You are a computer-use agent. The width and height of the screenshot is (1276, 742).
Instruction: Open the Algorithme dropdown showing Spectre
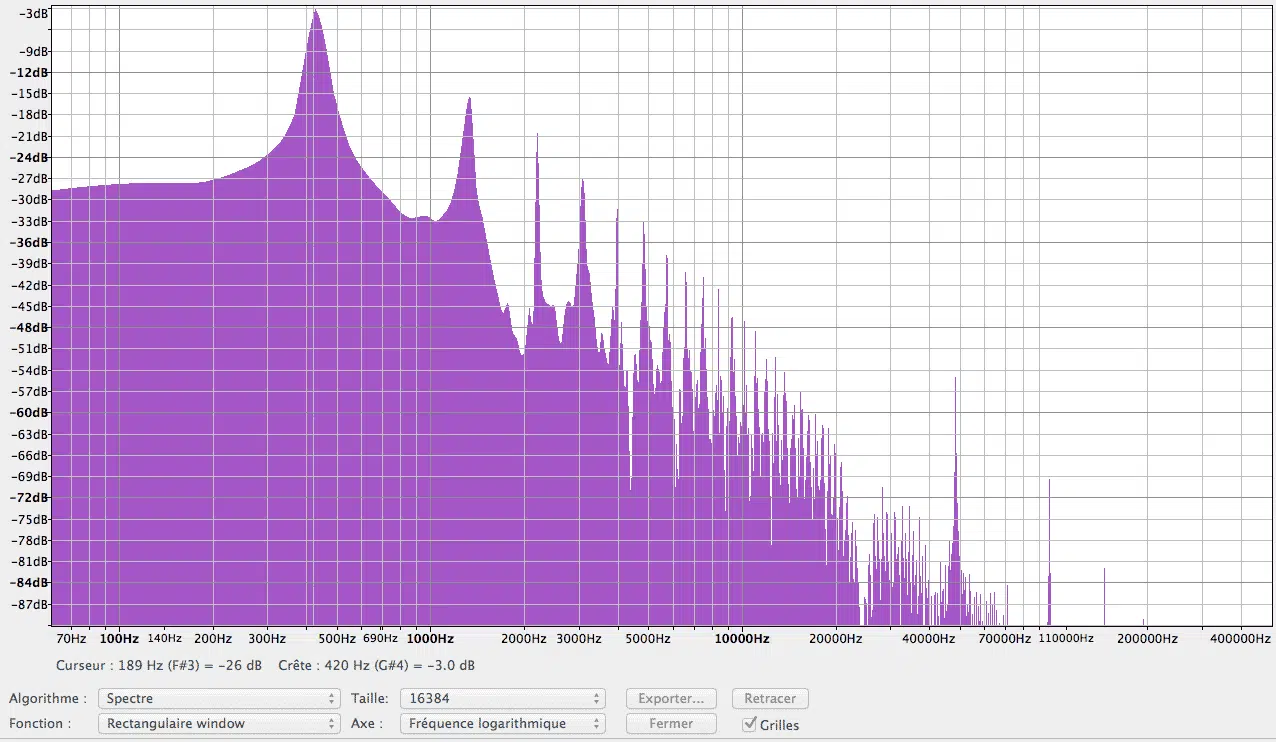[219, 698]
